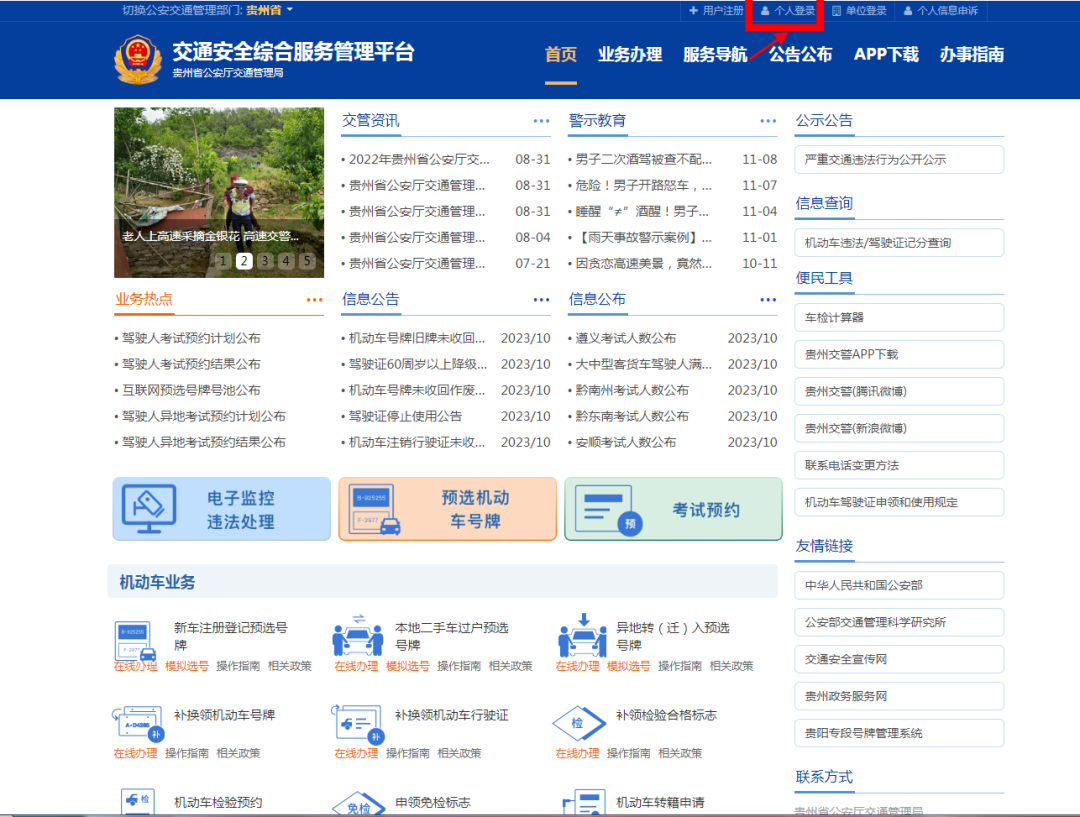Click the 机动车转籍申请 icon
Viewport: 1080px width, 817px height.
pyautogui.click(x=584, y=803)
